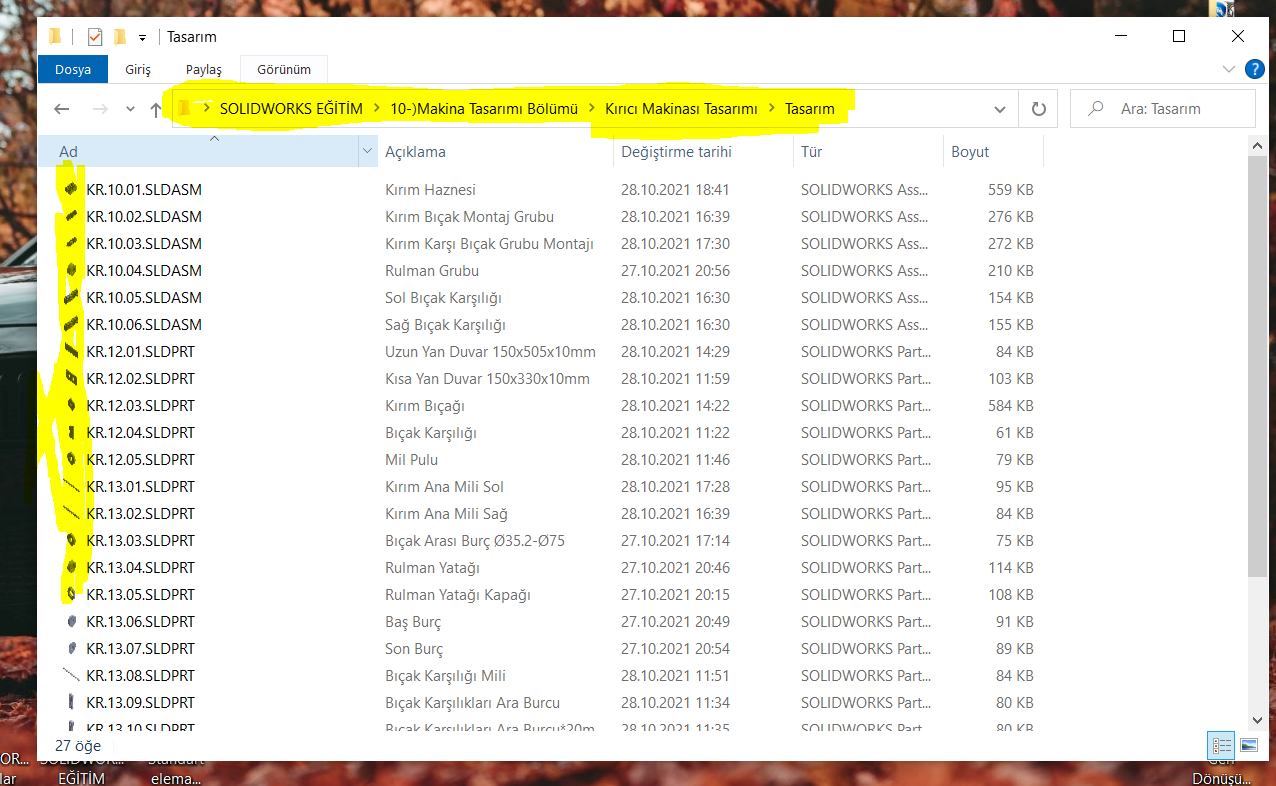This screenshot has width=1276, height=786.
Task: Navigate to 10-)Makina Tasarımı Bölümü breadcrumb
Action: (x=484, y=109)
